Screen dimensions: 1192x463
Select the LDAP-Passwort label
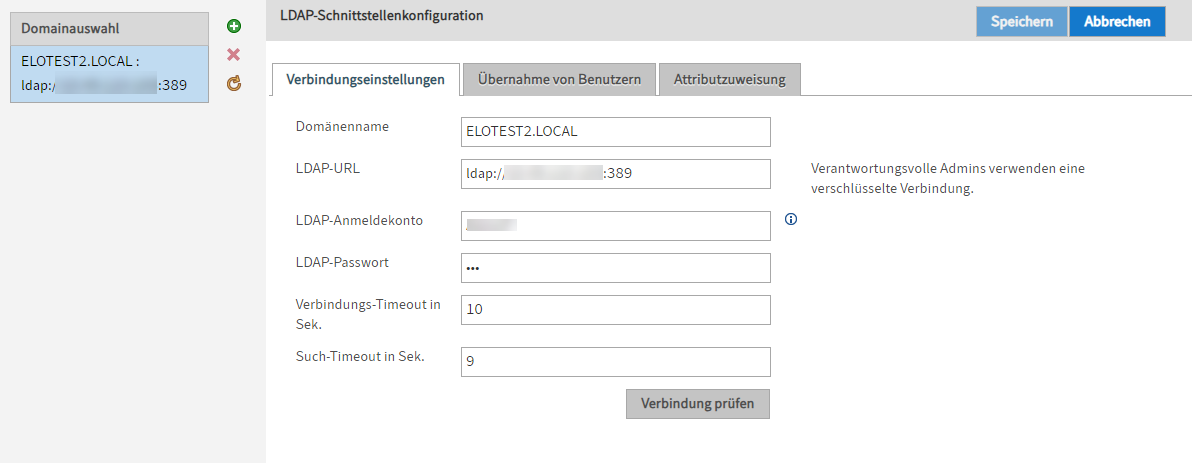342,262
